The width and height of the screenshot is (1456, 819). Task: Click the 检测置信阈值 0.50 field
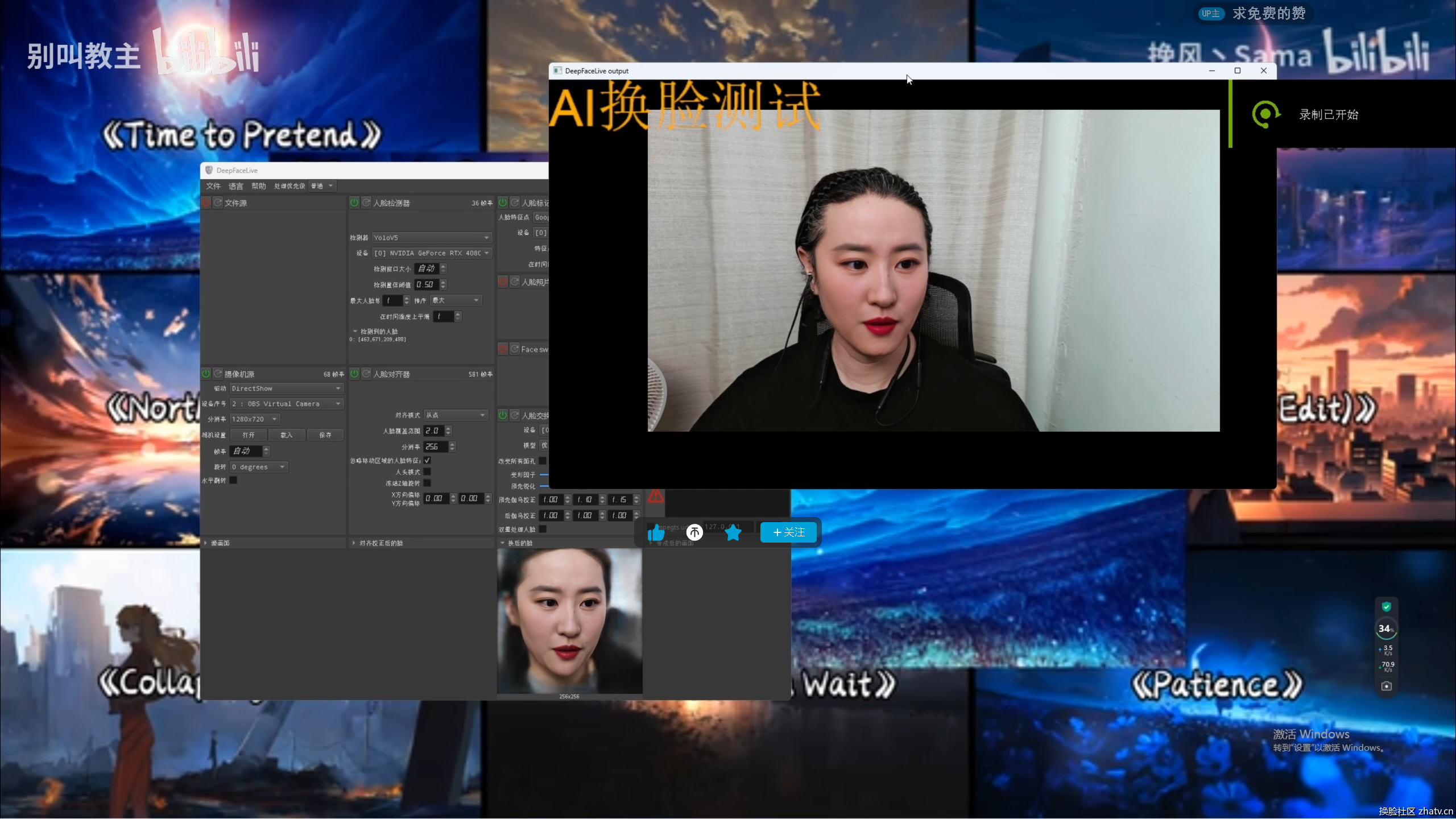coord(431,284)
